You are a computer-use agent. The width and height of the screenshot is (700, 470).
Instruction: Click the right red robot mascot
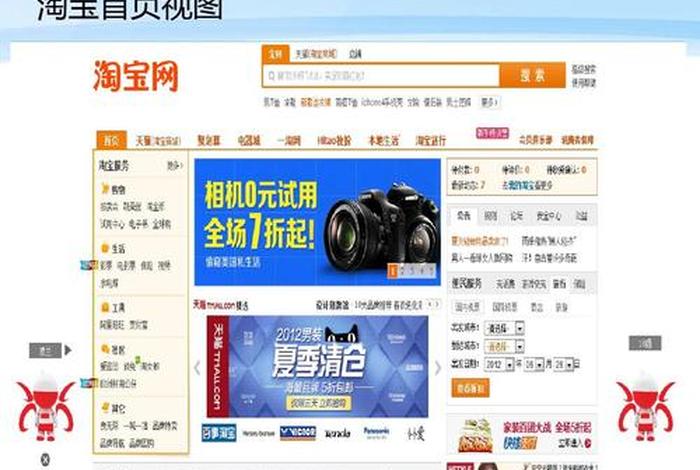click(x=646, y=407)
